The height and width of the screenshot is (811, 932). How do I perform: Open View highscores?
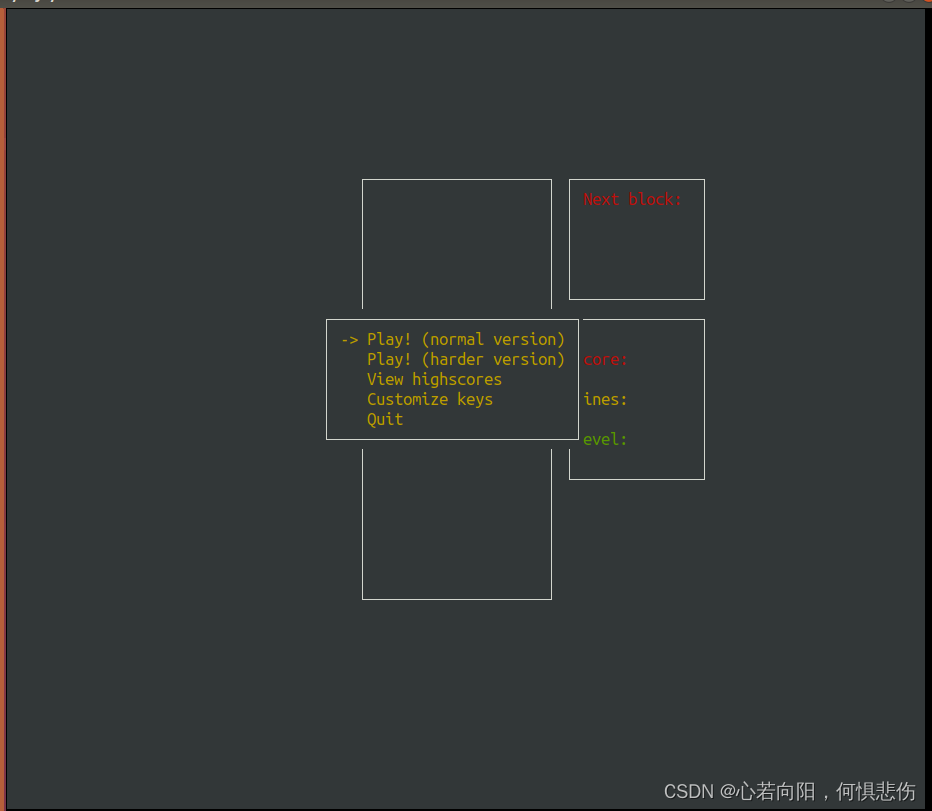coord(434,379)
